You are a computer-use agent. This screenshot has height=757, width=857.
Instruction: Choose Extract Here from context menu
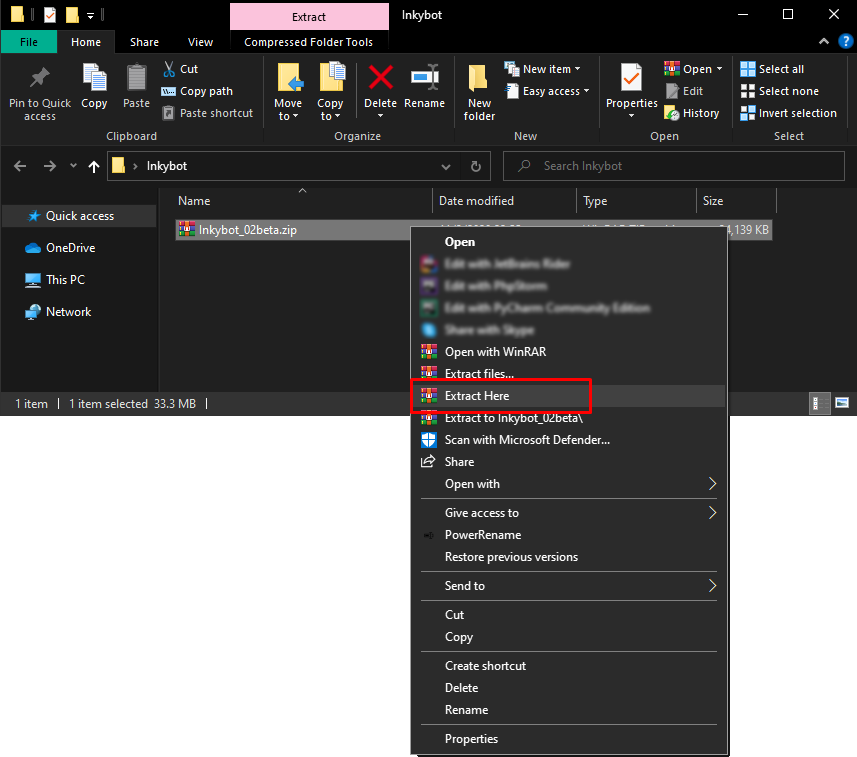480,395
